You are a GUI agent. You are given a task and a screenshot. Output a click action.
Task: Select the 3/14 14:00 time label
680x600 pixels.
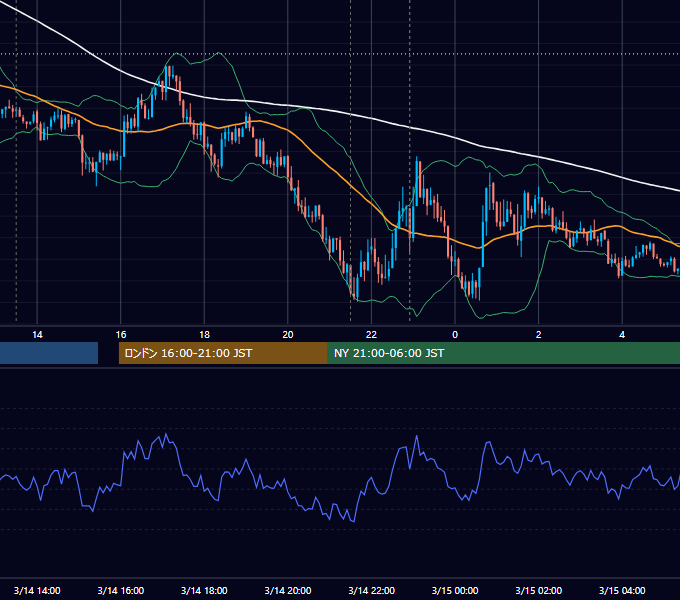tap(37, 590)
